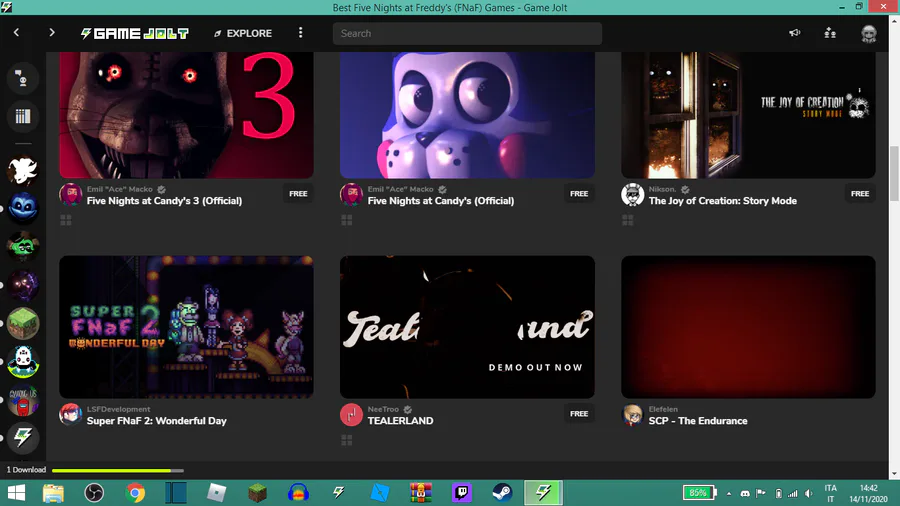Open SCP - The Endurance title link
The height and width of the screenshot is (506, 900).
point(698,421)
